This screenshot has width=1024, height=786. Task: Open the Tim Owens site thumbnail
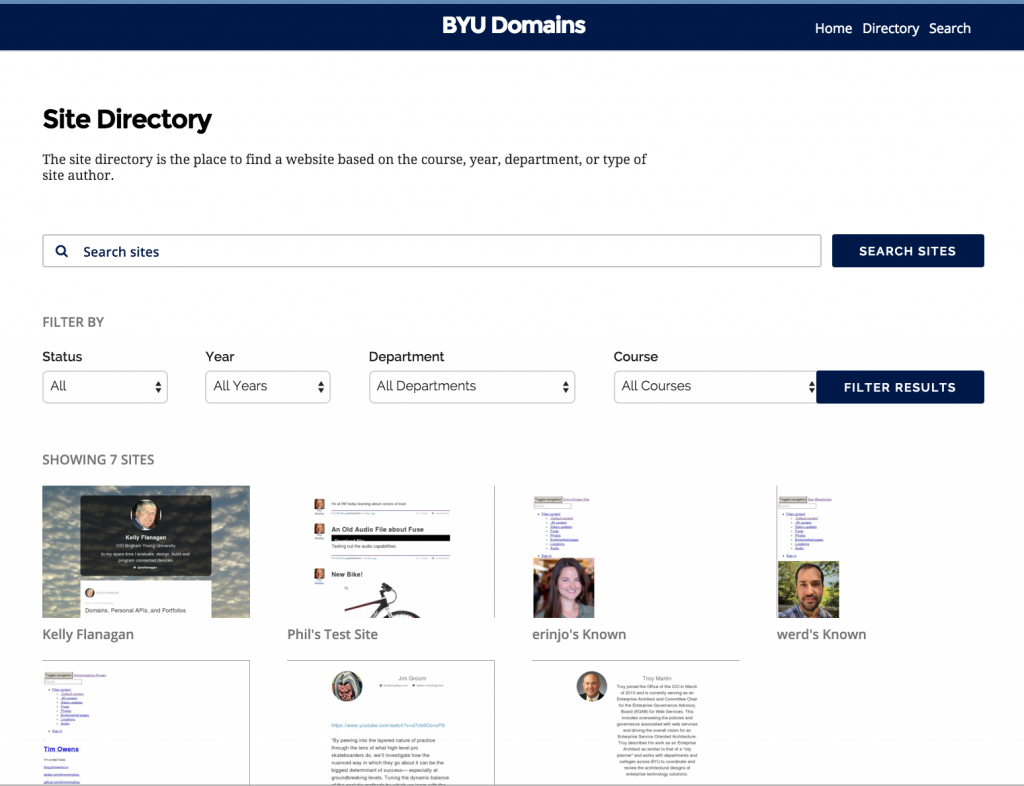[146, 722]
